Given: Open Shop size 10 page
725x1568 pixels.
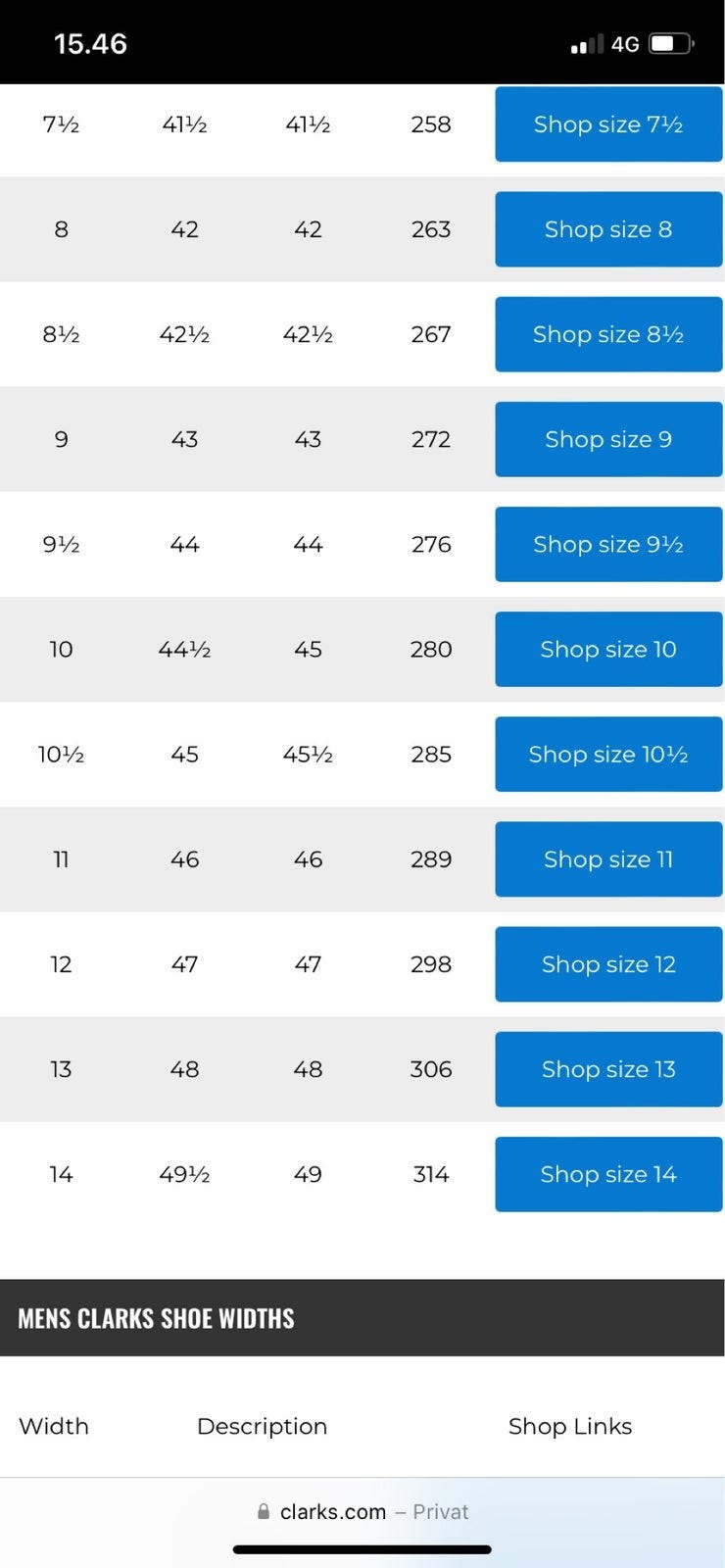Looking at the screenshot, I should [608, 649].
